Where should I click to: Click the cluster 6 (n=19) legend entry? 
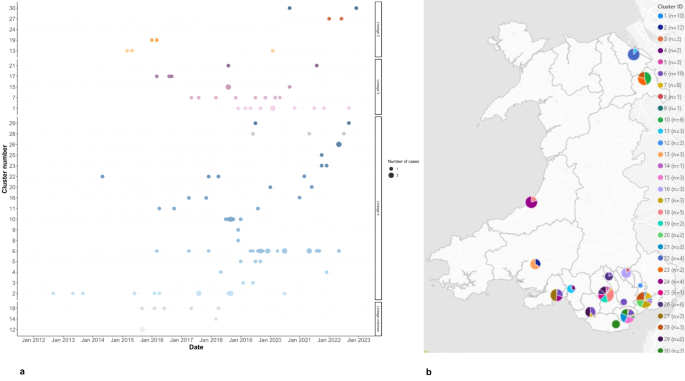[x=671, y=74]
